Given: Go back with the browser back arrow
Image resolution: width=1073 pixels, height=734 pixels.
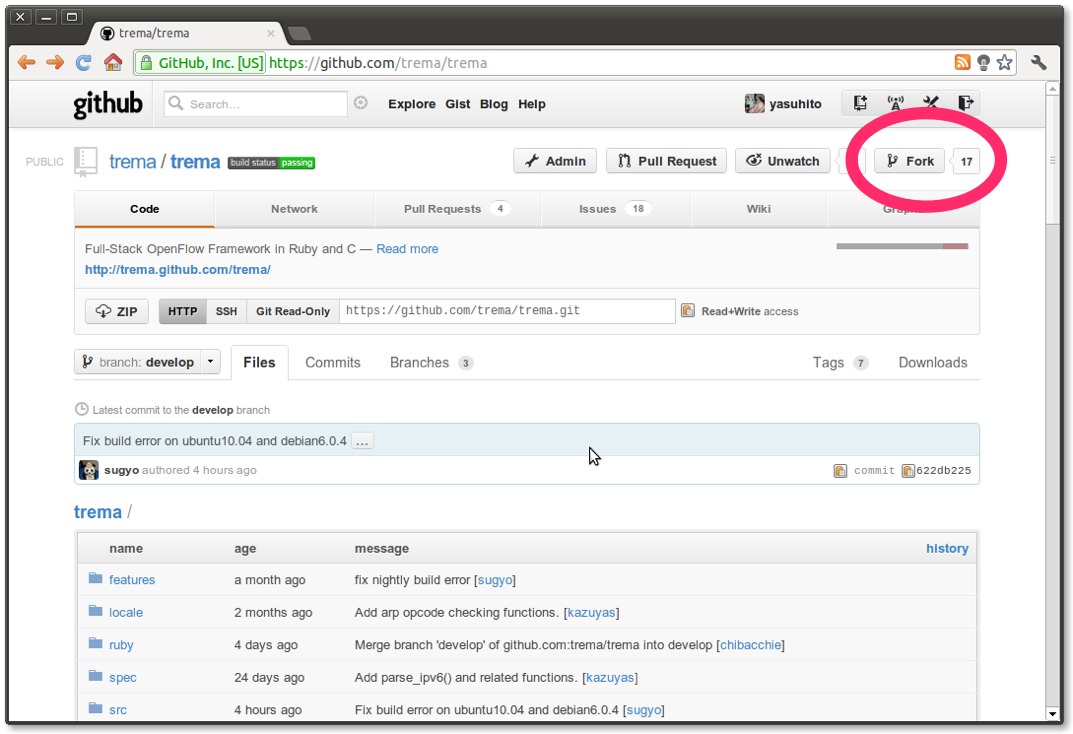Looking at the screenshot, I should (x=27, y=63).
